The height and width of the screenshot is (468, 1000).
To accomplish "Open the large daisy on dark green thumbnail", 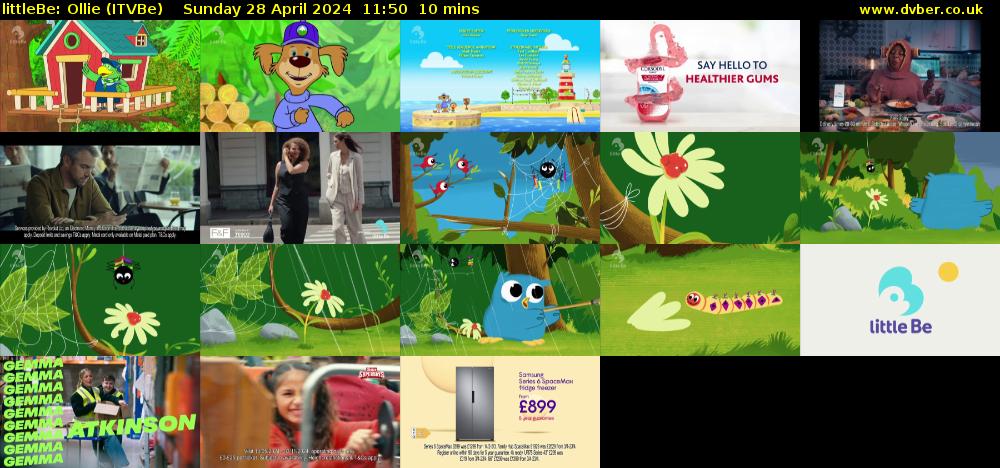I will coord(700,188).
